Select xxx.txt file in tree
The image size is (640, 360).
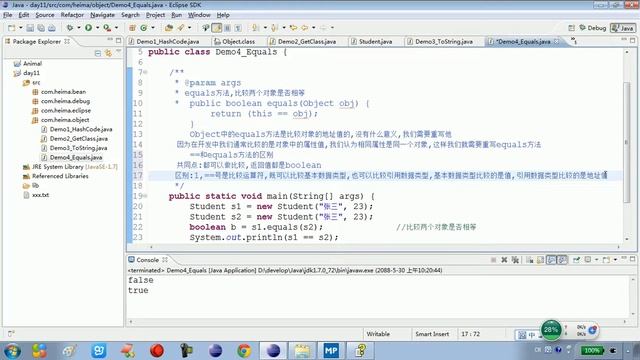(36, 195)
